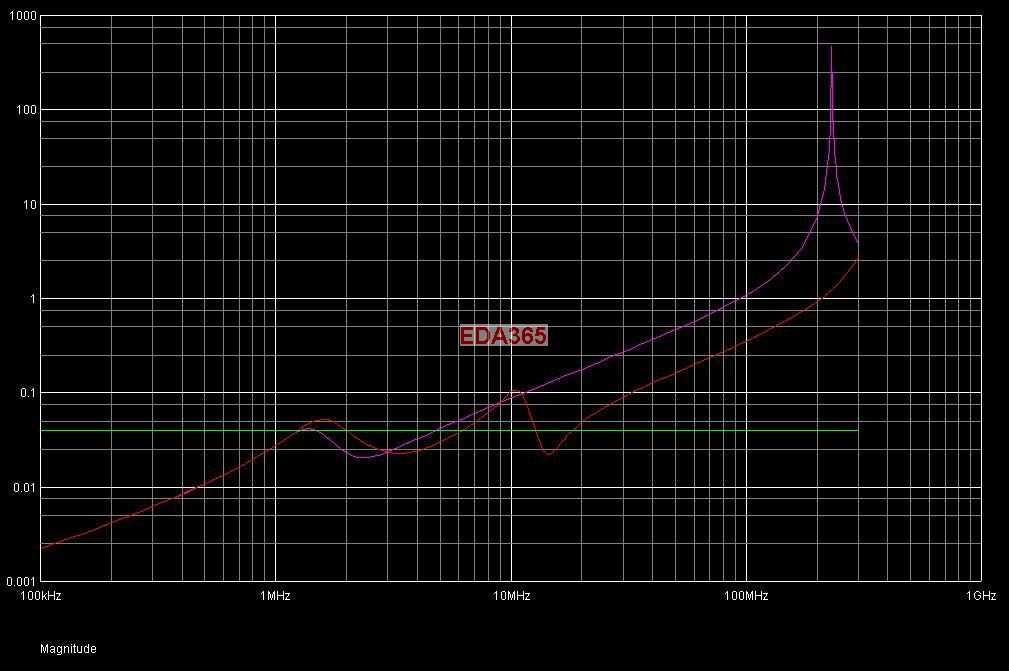1009x671 pixels.
Task: Select the 1GHz frequency axis label
Action: point(981,596)
